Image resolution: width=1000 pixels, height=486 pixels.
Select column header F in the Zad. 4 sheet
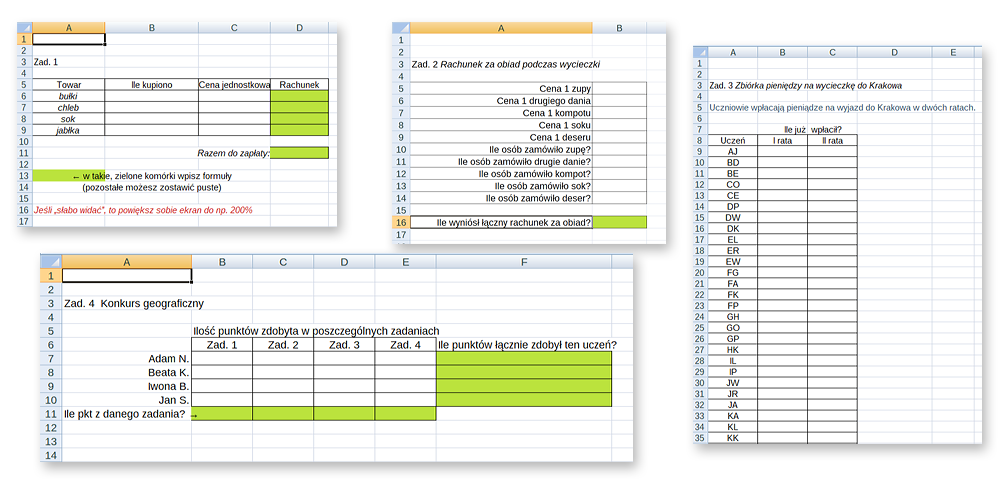pos(523,261)
